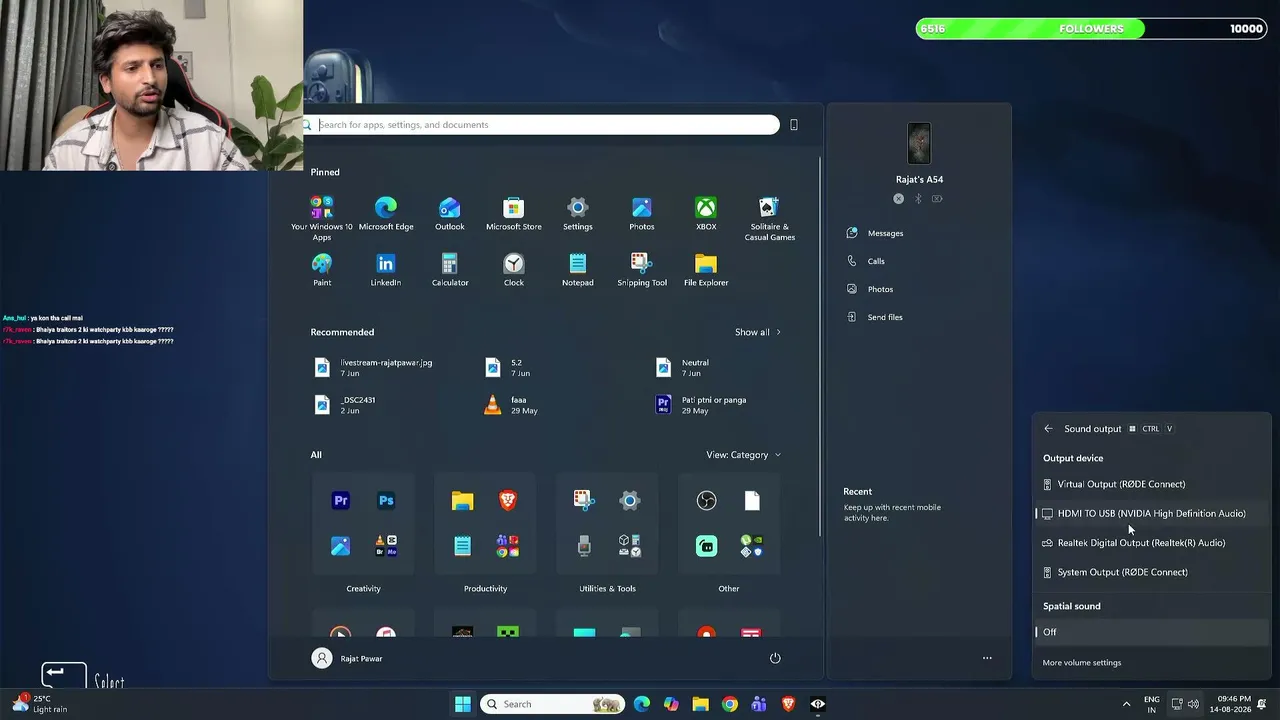This screenshot has width=1280, height=720.
Task: Go back from Sound output panel
Action: click(x=1048, y=429)
